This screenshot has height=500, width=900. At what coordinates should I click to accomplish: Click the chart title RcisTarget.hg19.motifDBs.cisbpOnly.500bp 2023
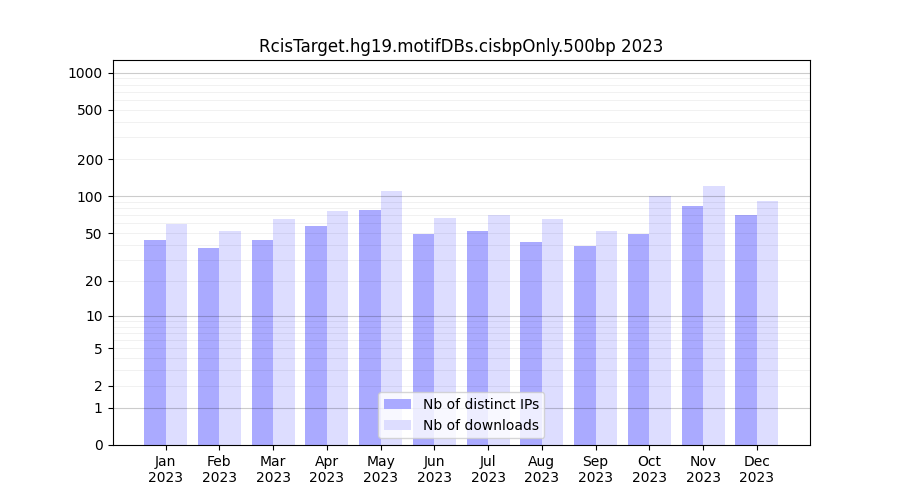click(460, 46)
